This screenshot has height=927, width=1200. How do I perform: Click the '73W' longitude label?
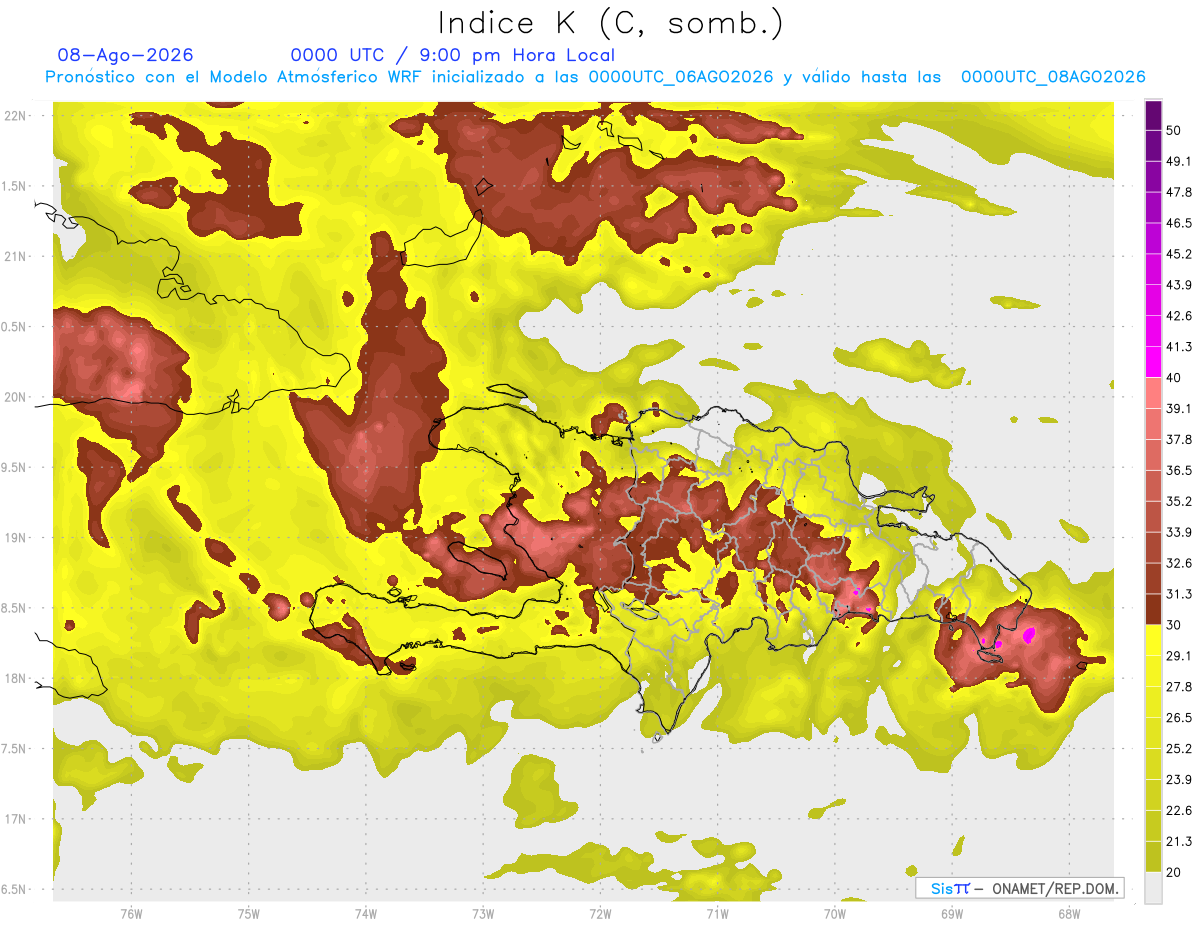pos(483,913)
